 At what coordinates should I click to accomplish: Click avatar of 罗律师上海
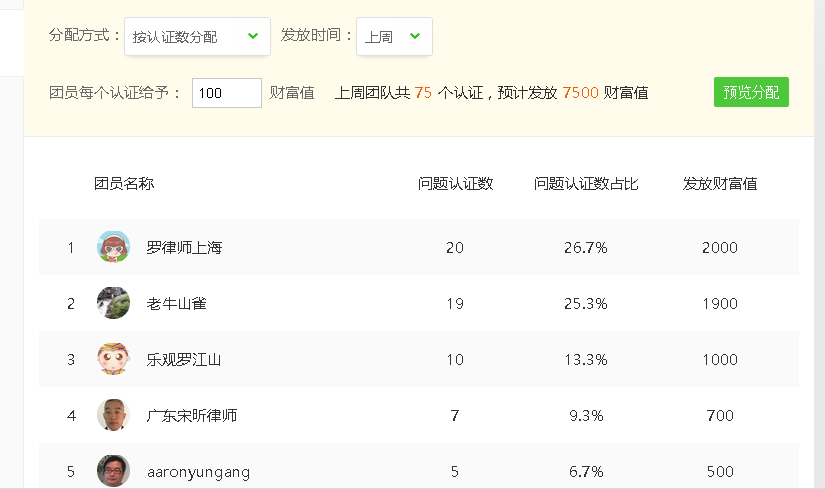click(x=114, y=247)
